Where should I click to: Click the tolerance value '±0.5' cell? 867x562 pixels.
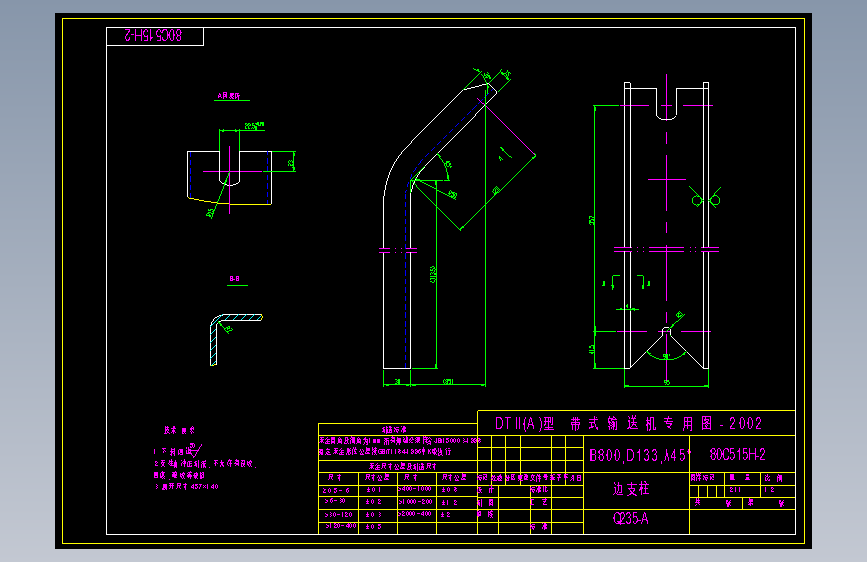click(x=373, y=527)
